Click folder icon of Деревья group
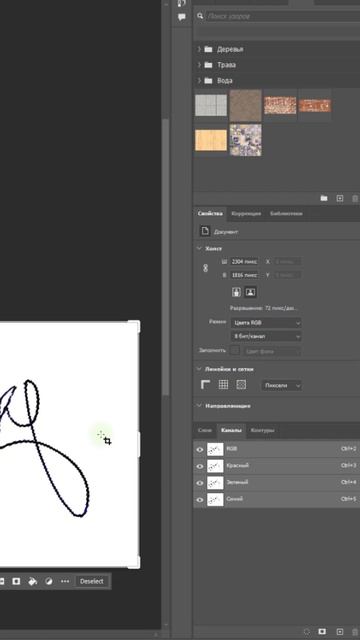 pos(208,49)
